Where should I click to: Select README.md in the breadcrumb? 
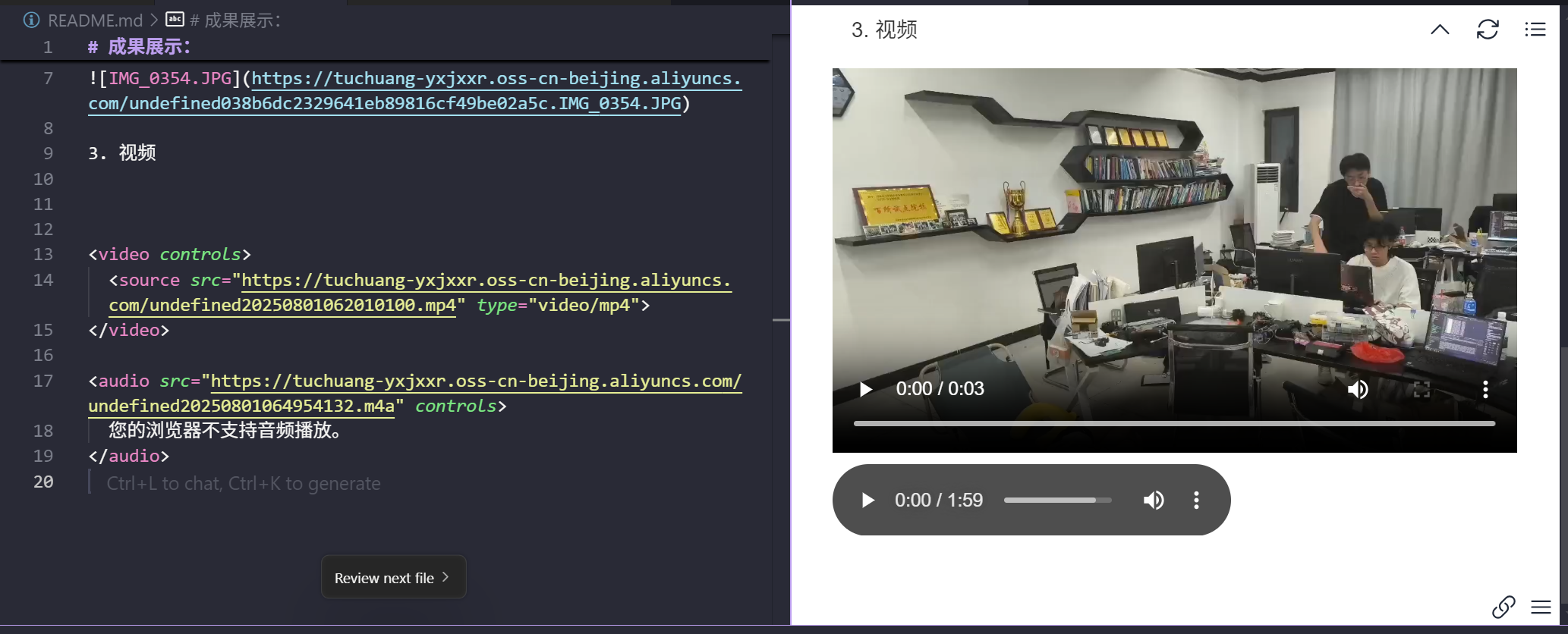coord(94,20)
